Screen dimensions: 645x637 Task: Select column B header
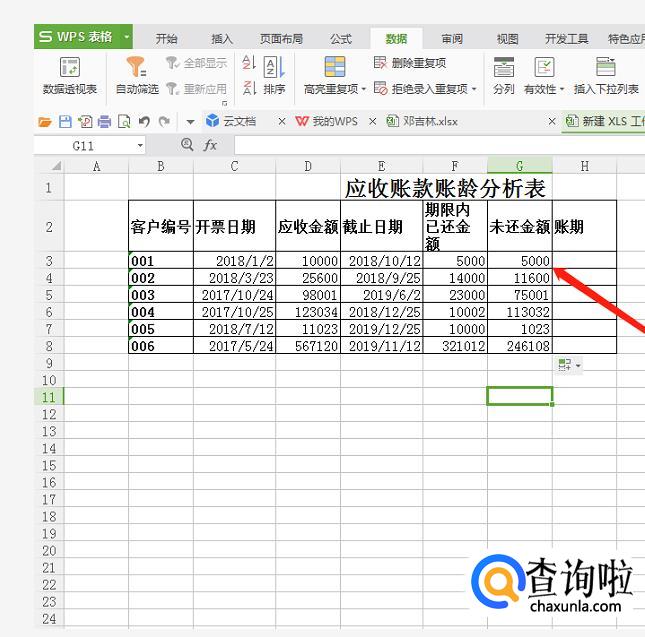[161, 166]
